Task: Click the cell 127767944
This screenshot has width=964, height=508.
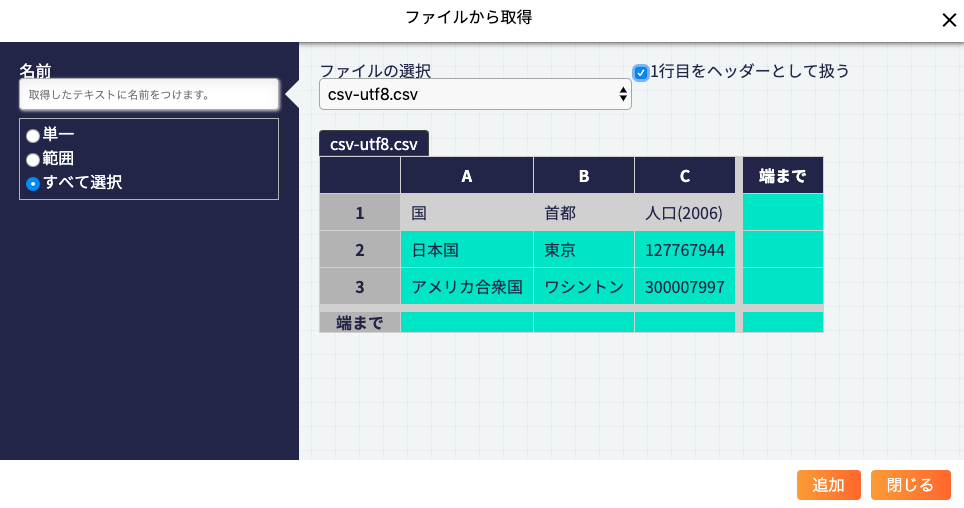Action: [685, 250]
